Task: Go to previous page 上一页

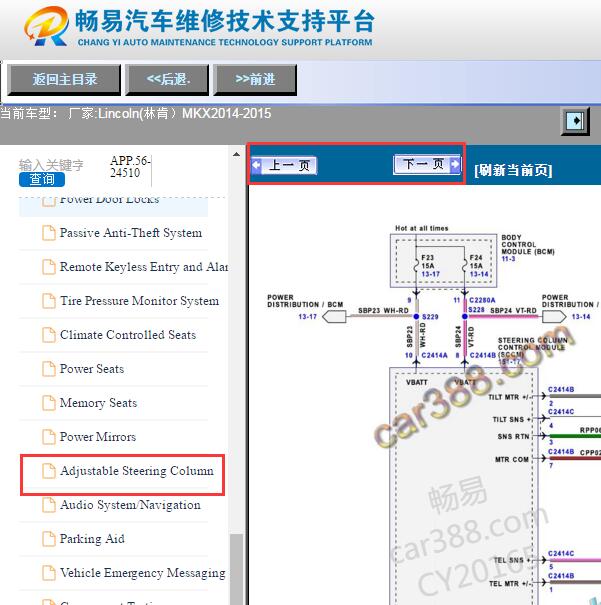Action: point(284,166)
